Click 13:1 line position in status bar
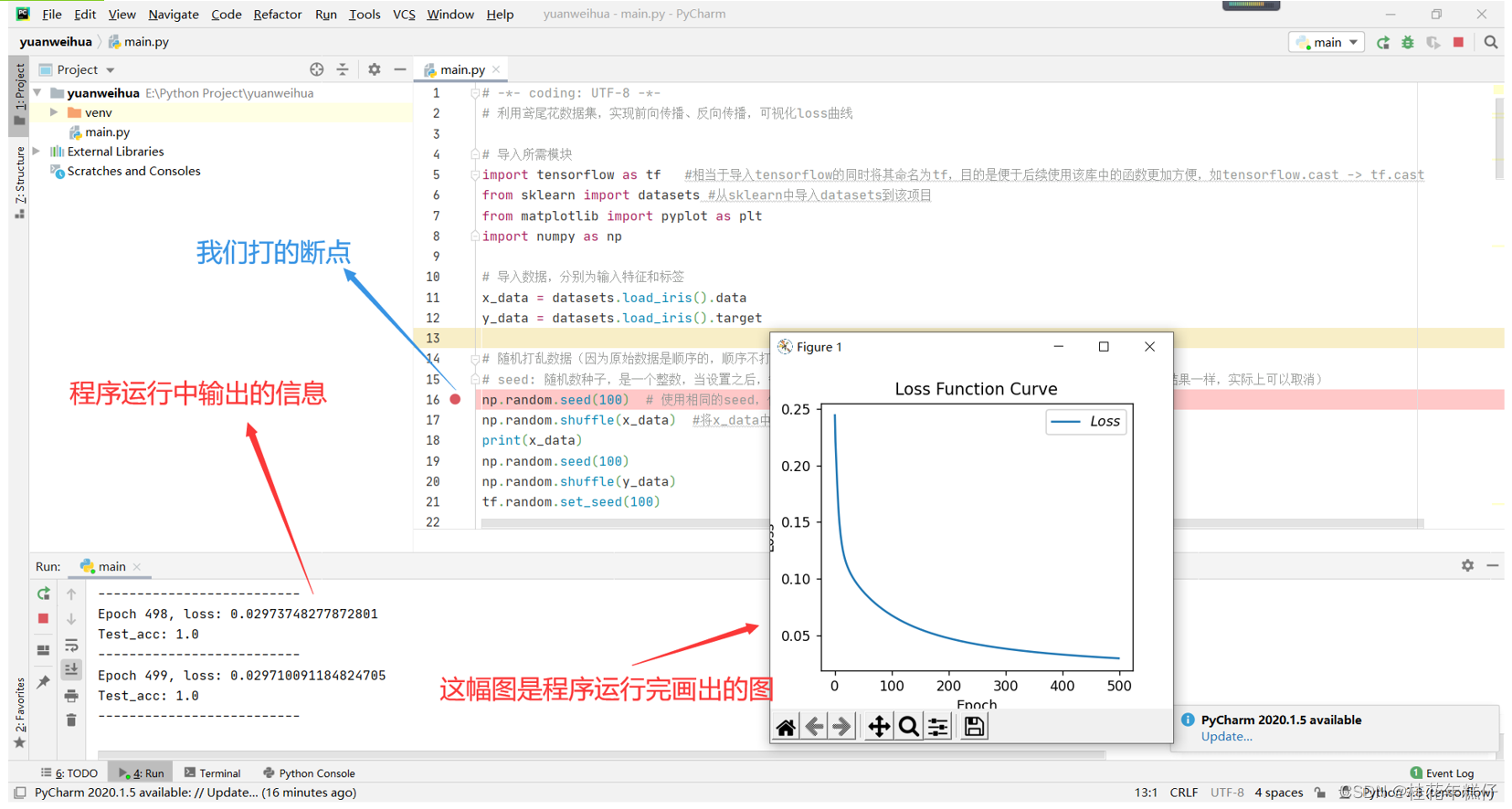This screenshot has width=1512, height=809. click(x=1146, y=793)
